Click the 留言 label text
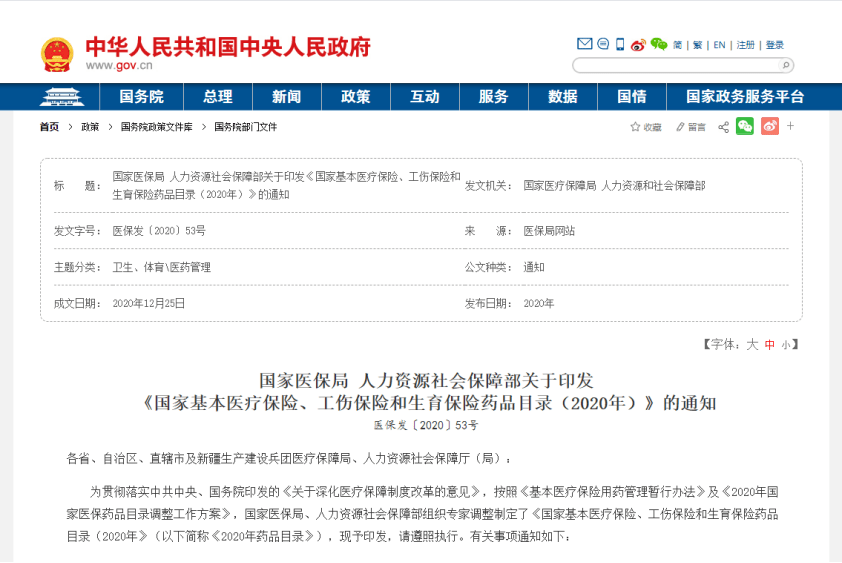Screen dimensions: 842x563 point(696,127)
